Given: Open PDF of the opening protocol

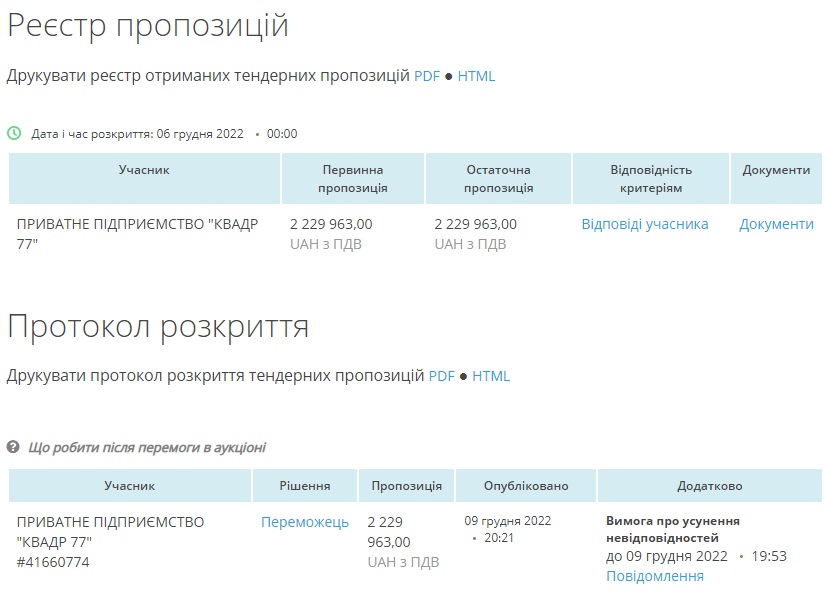Looking at the screenshot, I should click(441, 376).
